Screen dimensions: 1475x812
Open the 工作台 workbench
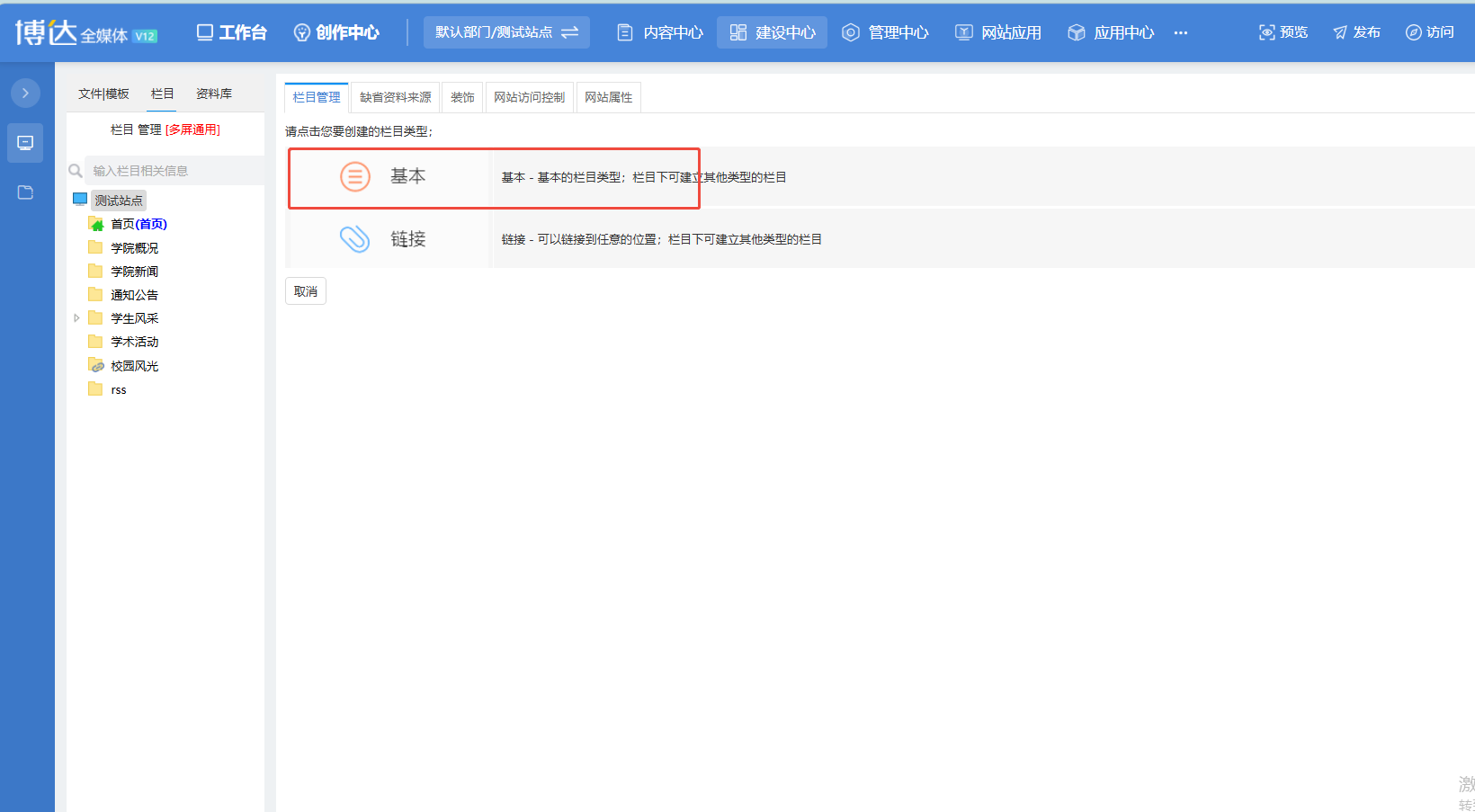(232, 32)
